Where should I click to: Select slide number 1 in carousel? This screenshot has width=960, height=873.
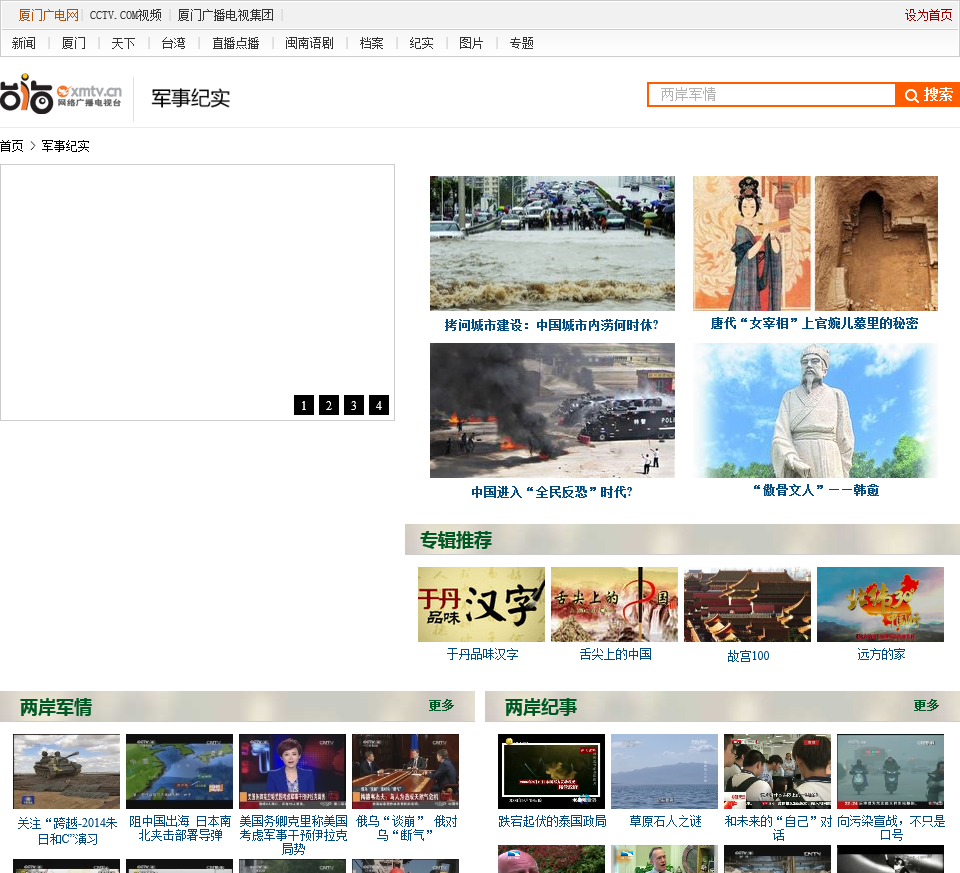(x=304, y=405)
